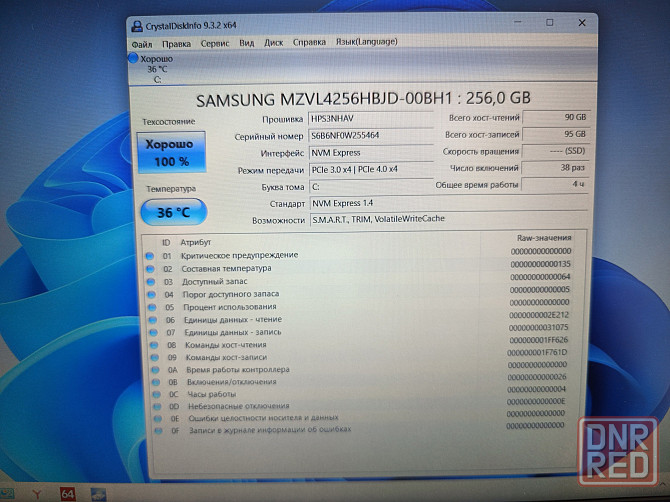
Task: Click the blue status circle beside Хорошо at top
Action: (133, 58)
